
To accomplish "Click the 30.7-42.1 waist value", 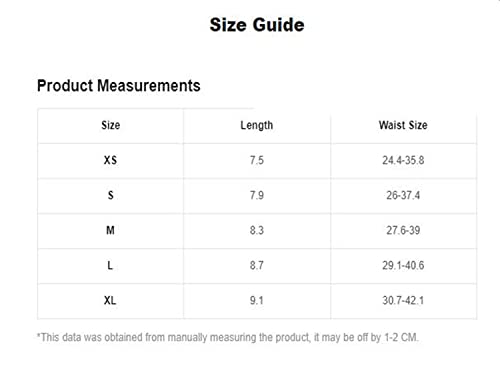I will click(403, 300).
